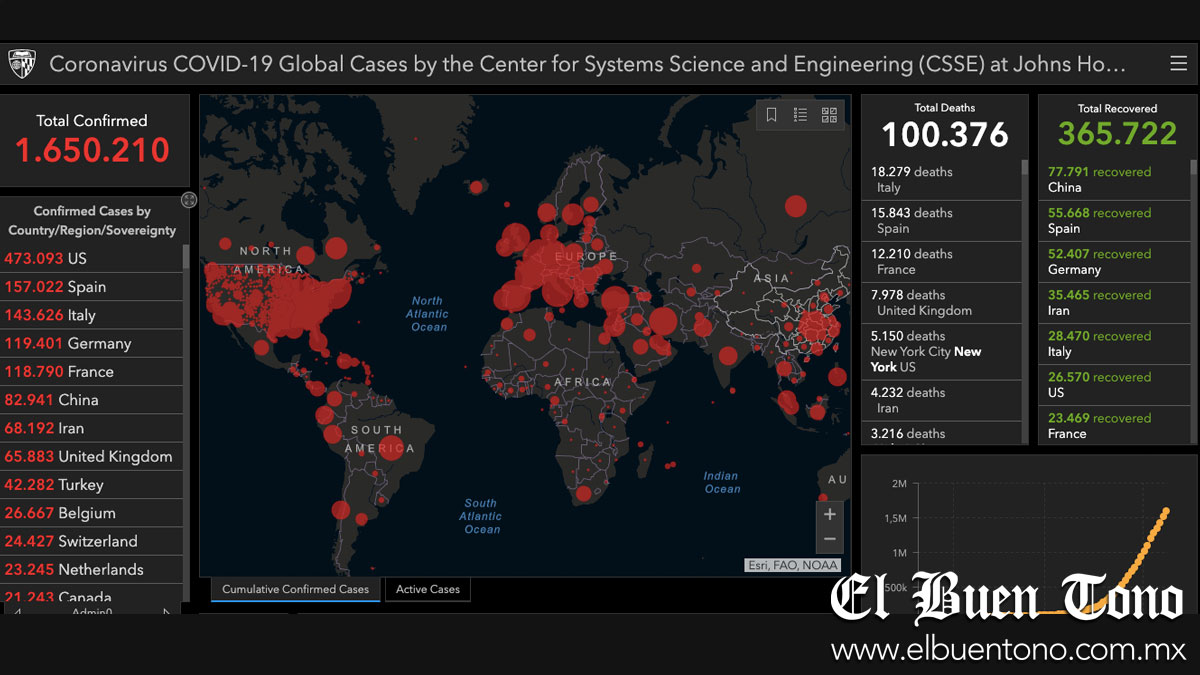This screenshot has width=1200, height=675.
Task: Select the 23.245 Netherlands row
Action: pos(92,569)
